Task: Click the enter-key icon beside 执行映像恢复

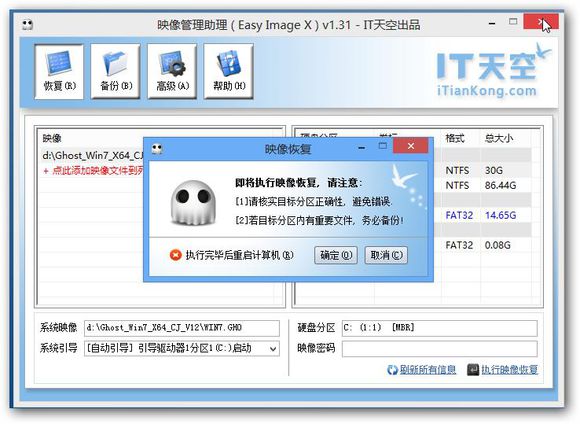Action: (473, 370)
